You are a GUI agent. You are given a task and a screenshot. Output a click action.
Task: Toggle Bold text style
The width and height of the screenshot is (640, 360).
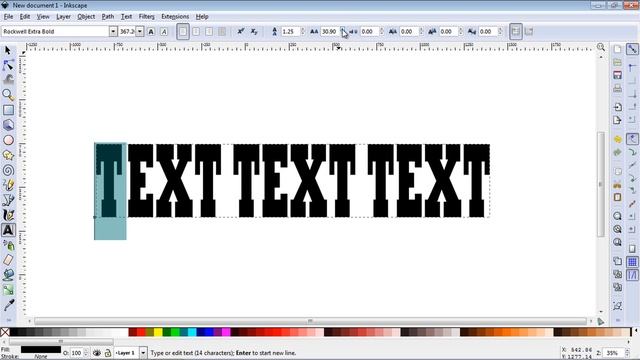click(151, 31)
